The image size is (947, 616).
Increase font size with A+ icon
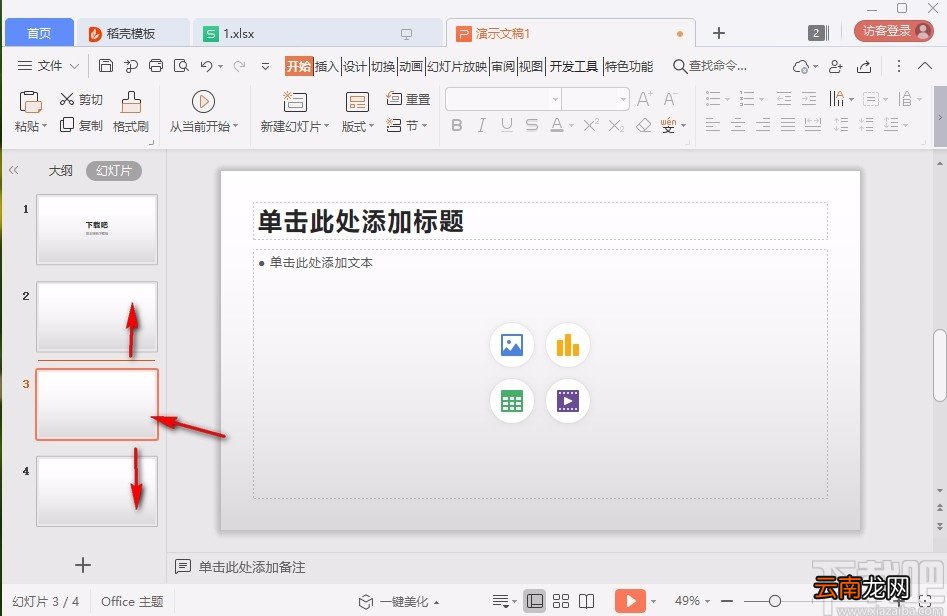pos(644,98)
